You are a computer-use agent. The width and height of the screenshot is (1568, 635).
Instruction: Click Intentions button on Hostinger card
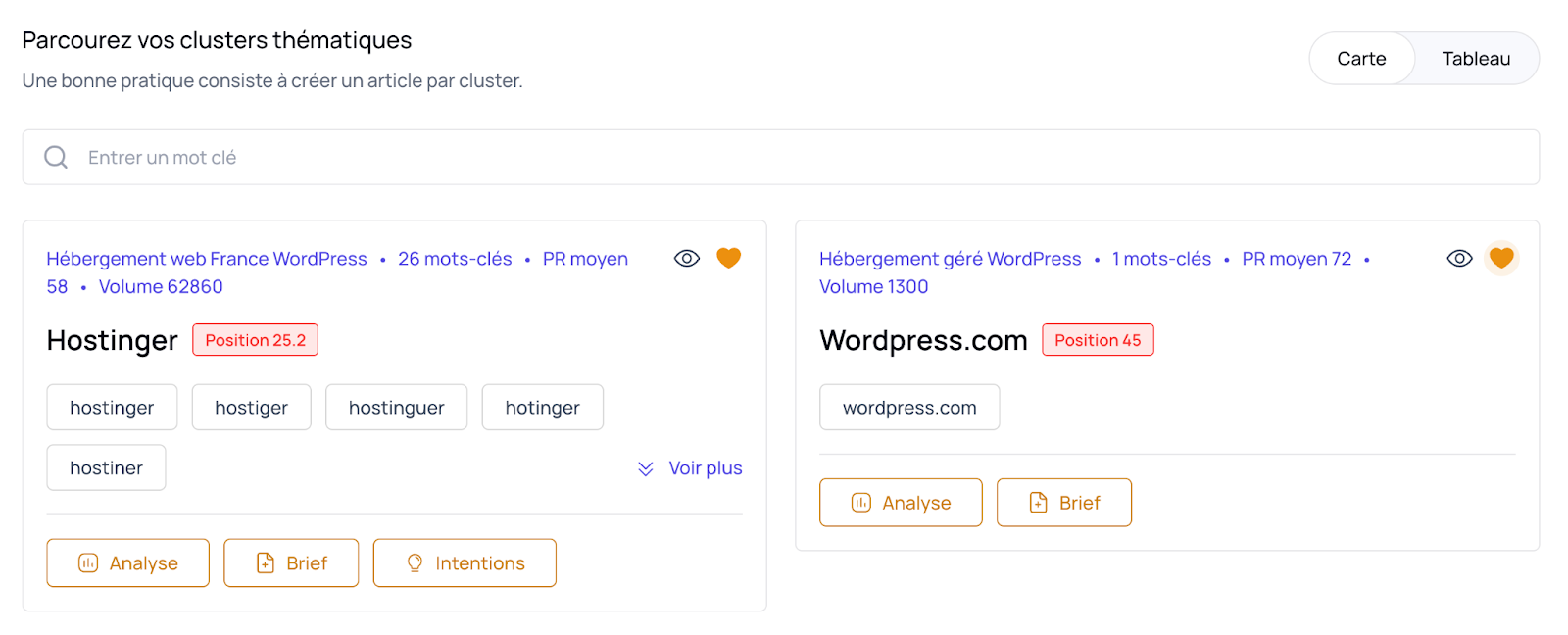pos(465,563)
